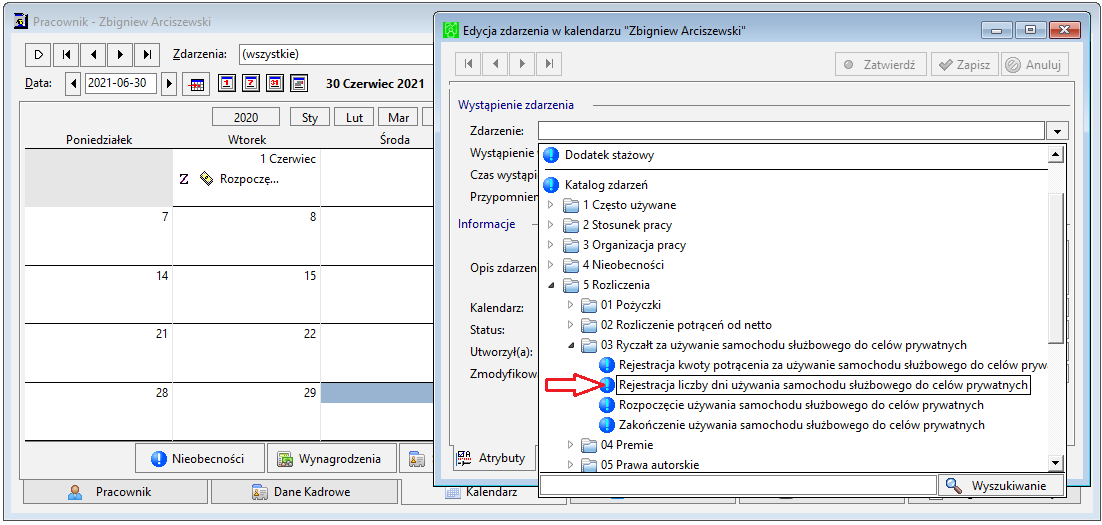
Task: Select the Katalog zdarzeń root item
Action: click(x=606, y=186)
